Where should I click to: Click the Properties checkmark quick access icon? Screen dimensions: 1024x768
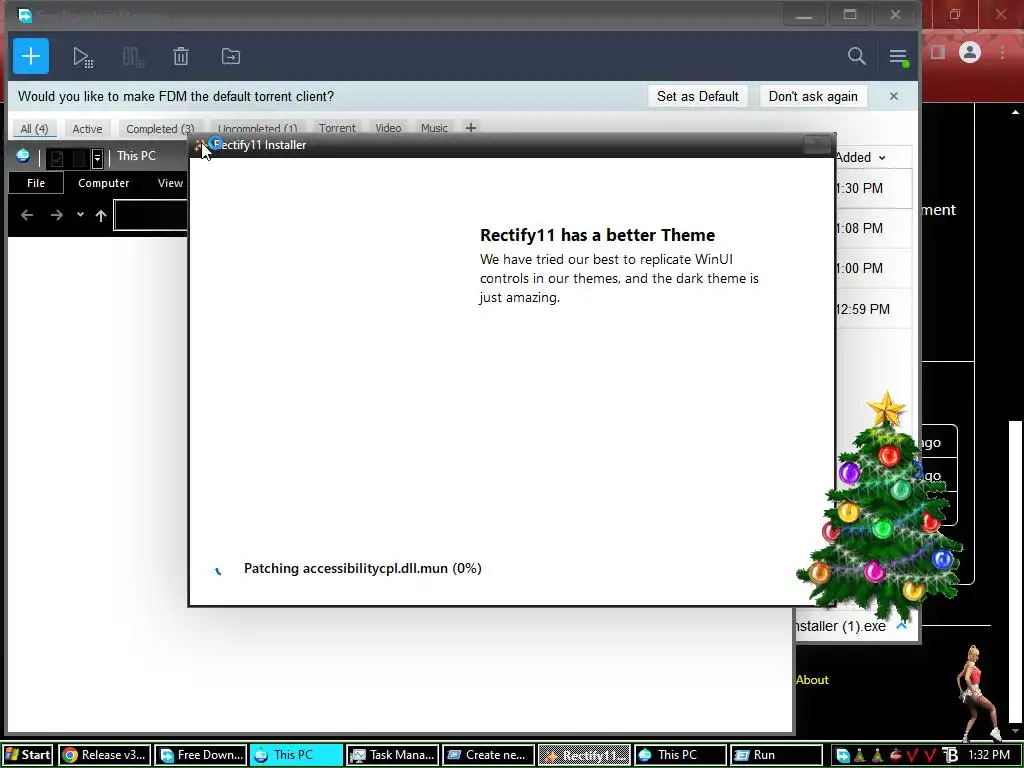point(57,158)
